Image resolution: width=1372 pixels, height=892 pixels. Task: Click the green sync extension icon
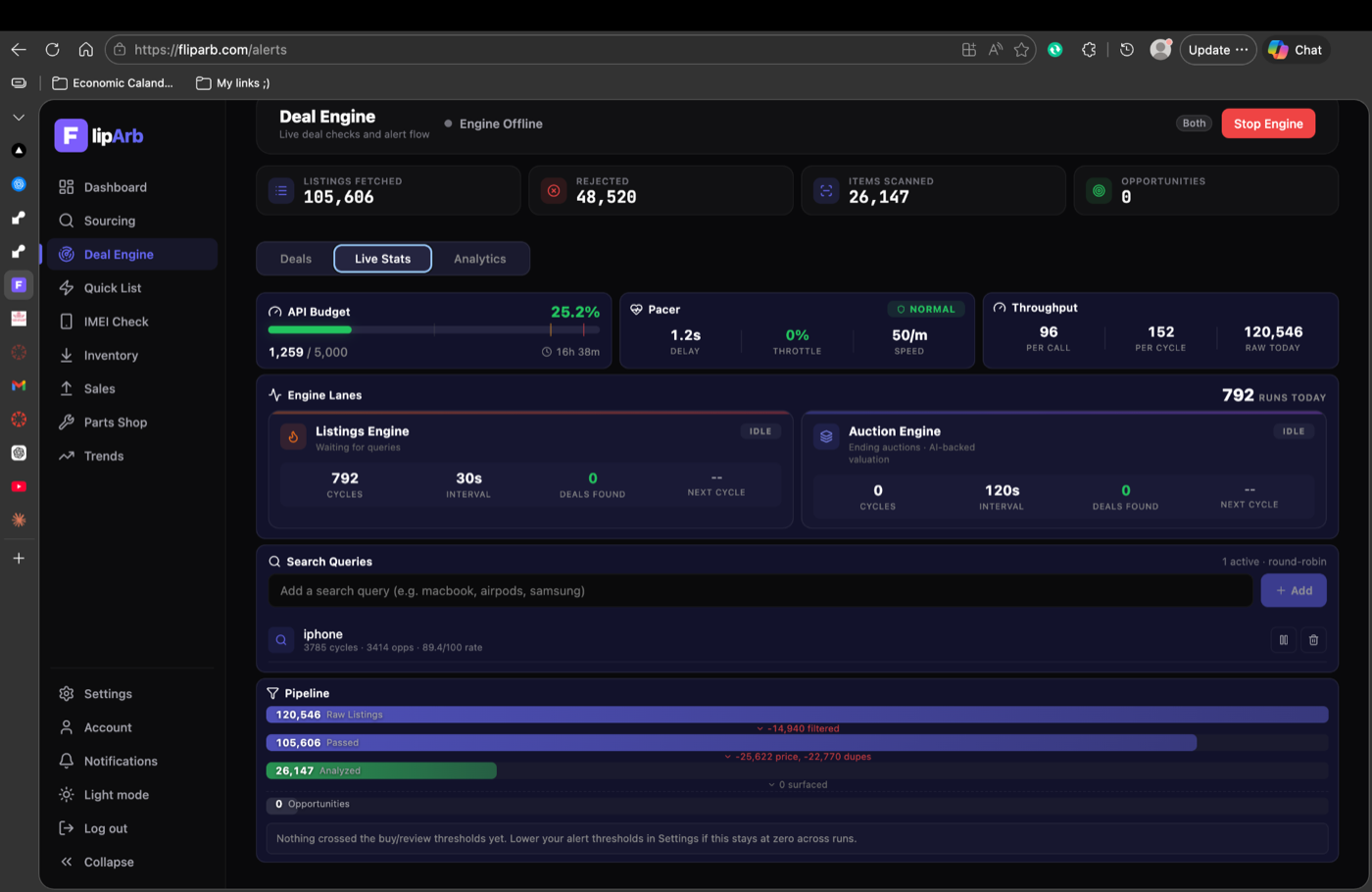pyautogui.click(x=1055, y=49)
